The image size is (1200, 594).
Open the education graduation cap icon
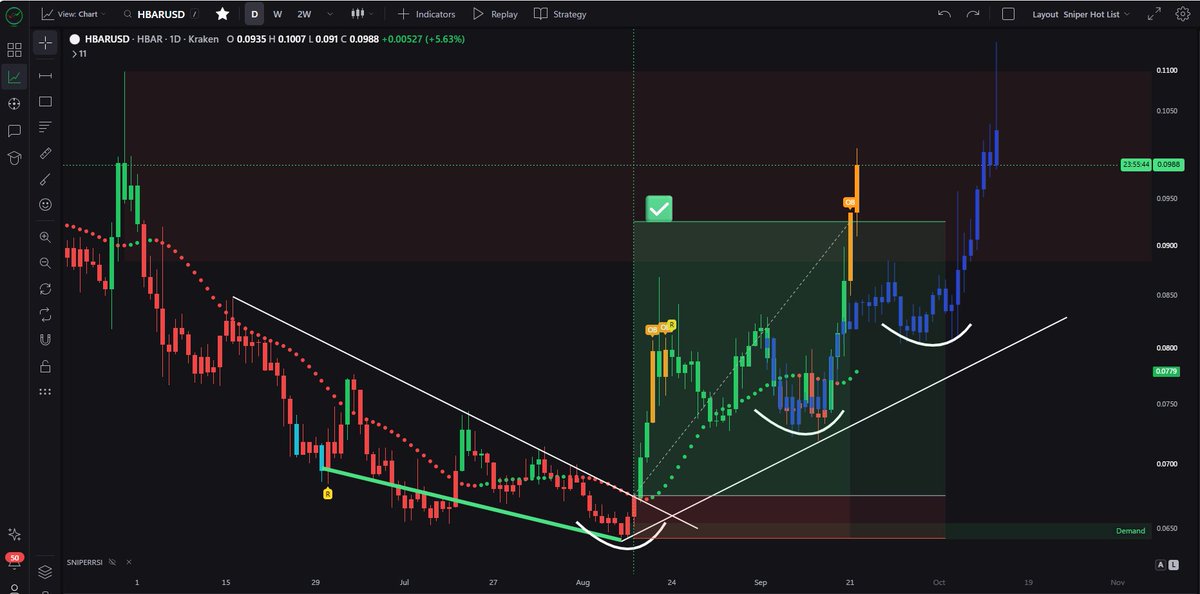[x=15, y=158]
